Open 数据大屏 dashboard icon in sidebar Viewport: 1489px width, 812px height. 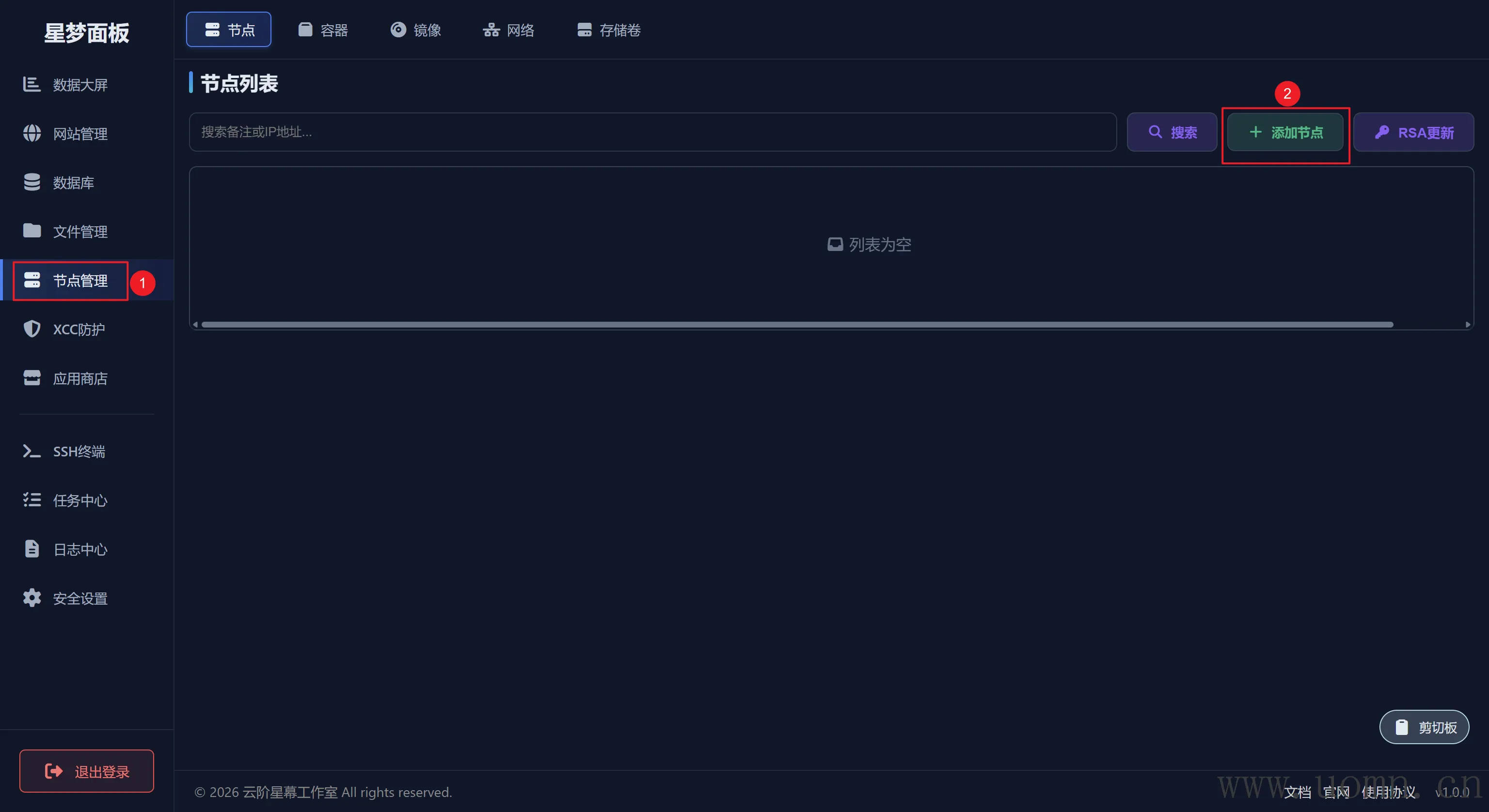pos(31,84)
